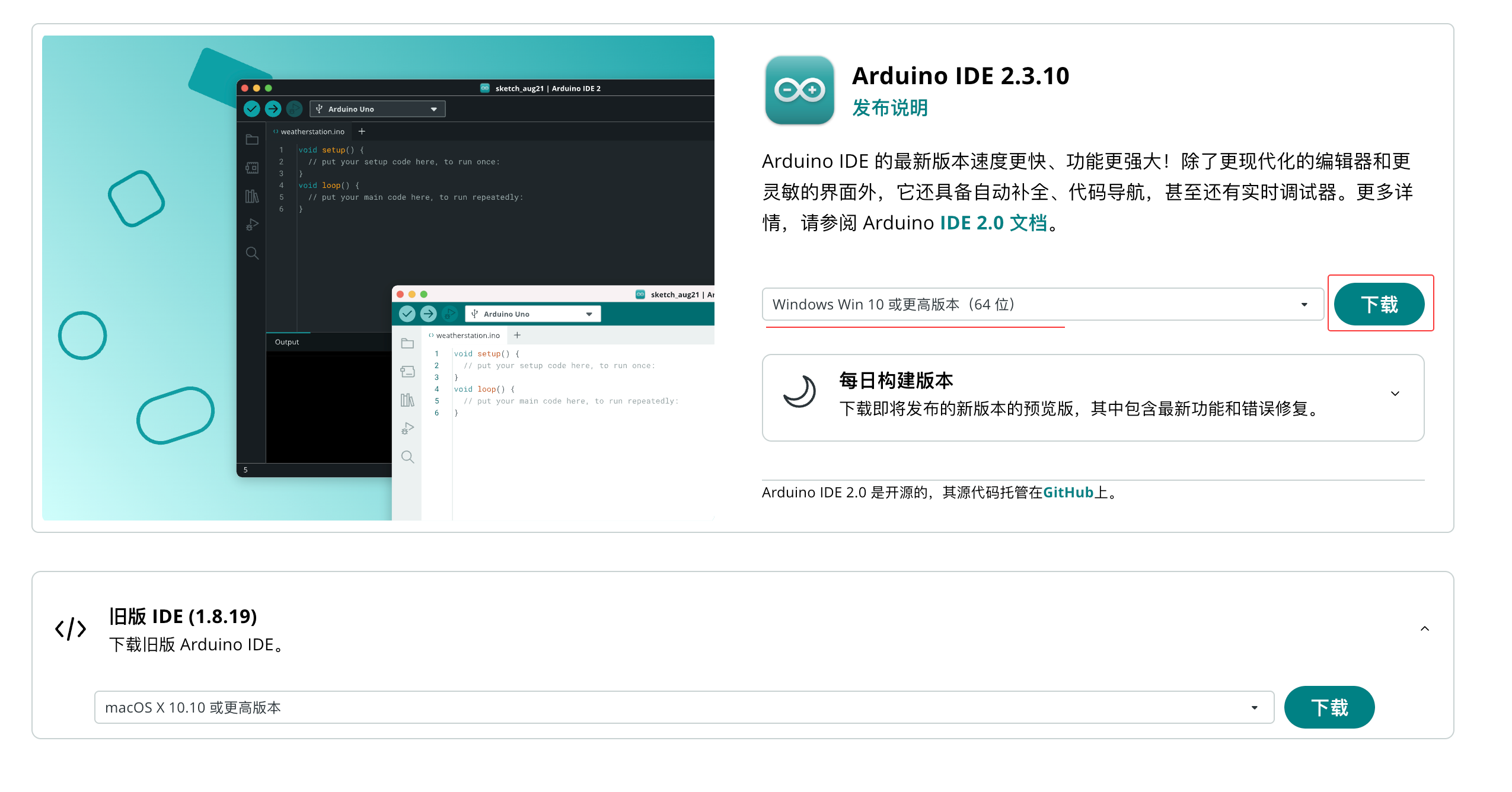Click Verify checkmark icon in dark IDE preview
The width and height of the screenshot is (1512, 792).
coord(252,108)
